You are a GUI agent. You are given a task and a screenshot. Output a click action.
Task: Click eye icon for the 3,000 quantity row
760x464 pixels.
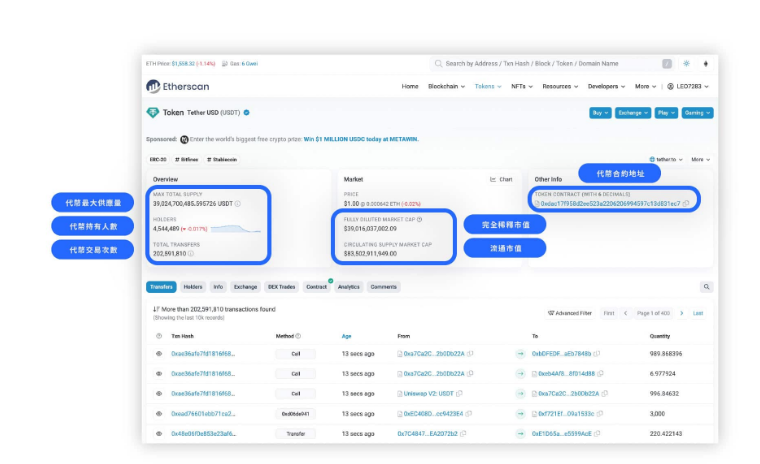[158, 414]
